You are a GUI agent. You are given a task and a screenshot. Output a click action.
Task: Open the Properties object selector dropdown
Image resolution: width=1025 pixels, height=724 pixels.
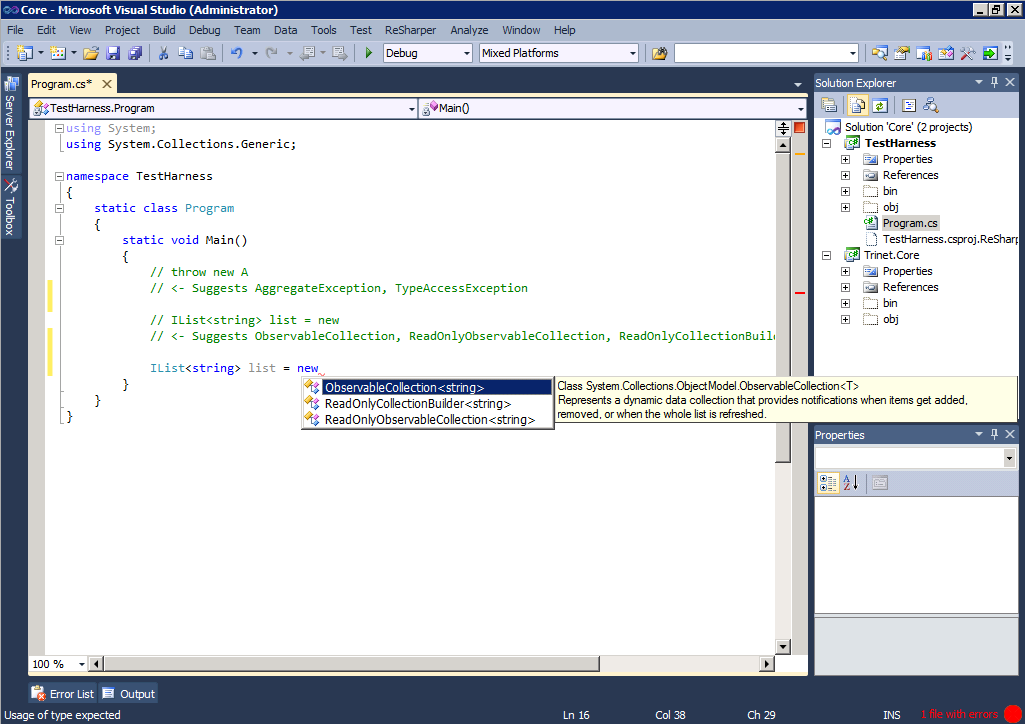(x=1009, y=458)
